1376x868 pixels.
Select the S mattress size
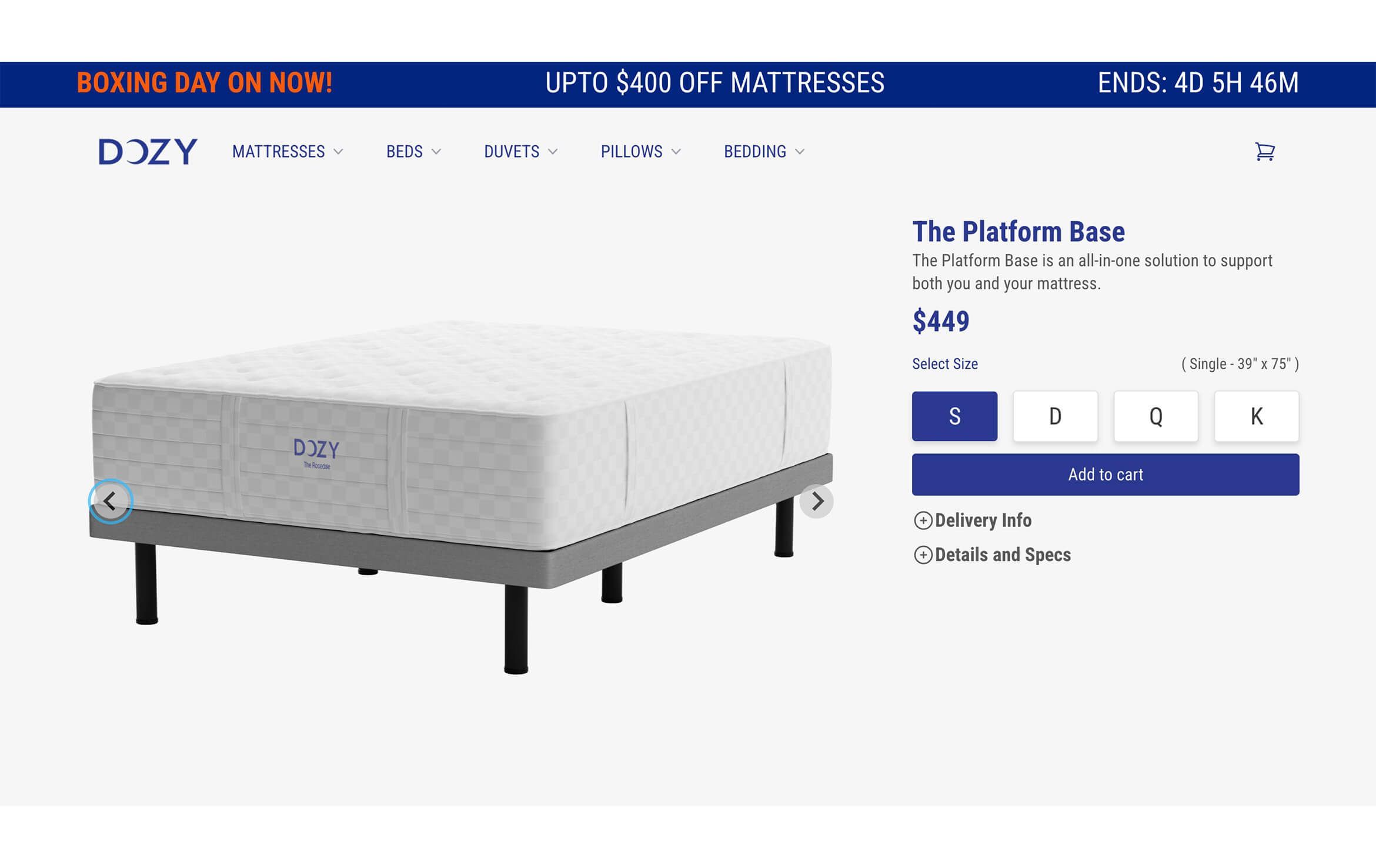[954, 416]
